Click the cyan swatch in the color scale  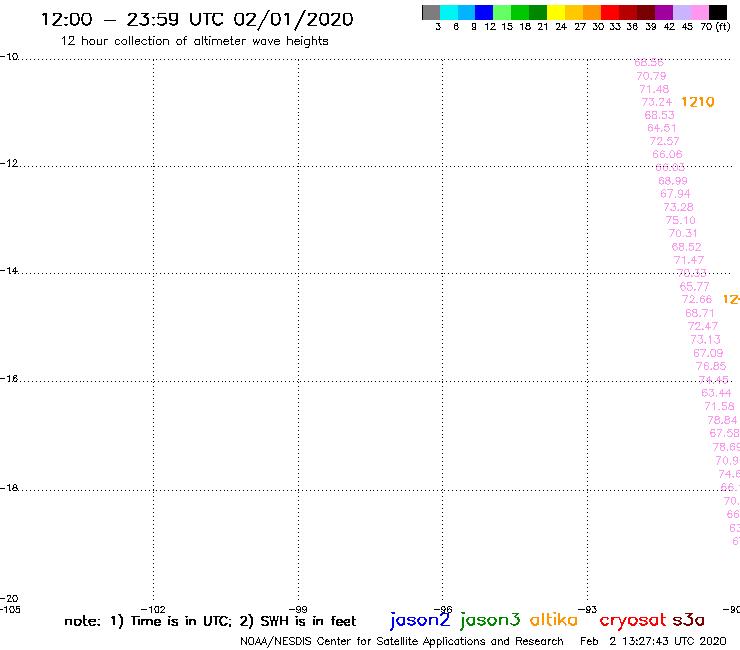[449, 12]
